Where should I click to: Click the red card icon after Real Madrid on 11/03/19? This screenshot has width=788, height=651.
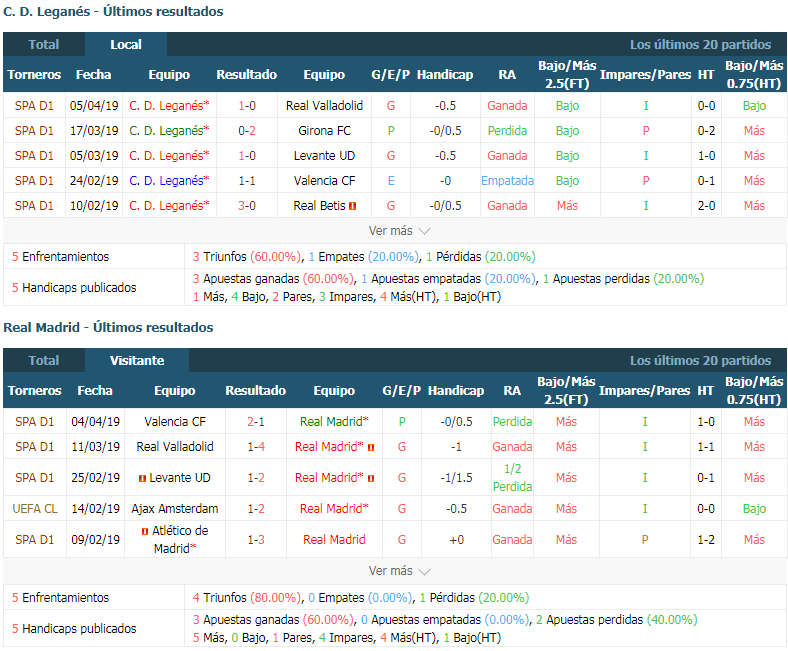click(371, 447)
